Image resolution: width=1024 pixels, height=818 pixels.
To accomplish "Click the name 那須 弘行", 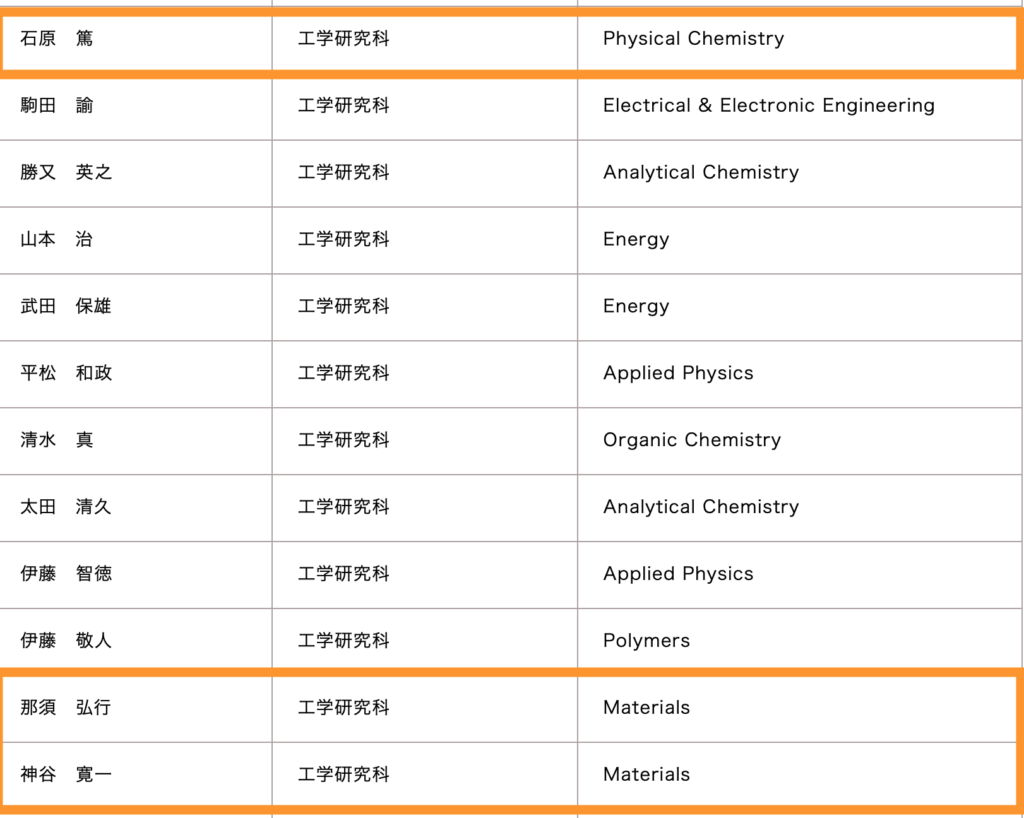I will click(x=66, y=708).
